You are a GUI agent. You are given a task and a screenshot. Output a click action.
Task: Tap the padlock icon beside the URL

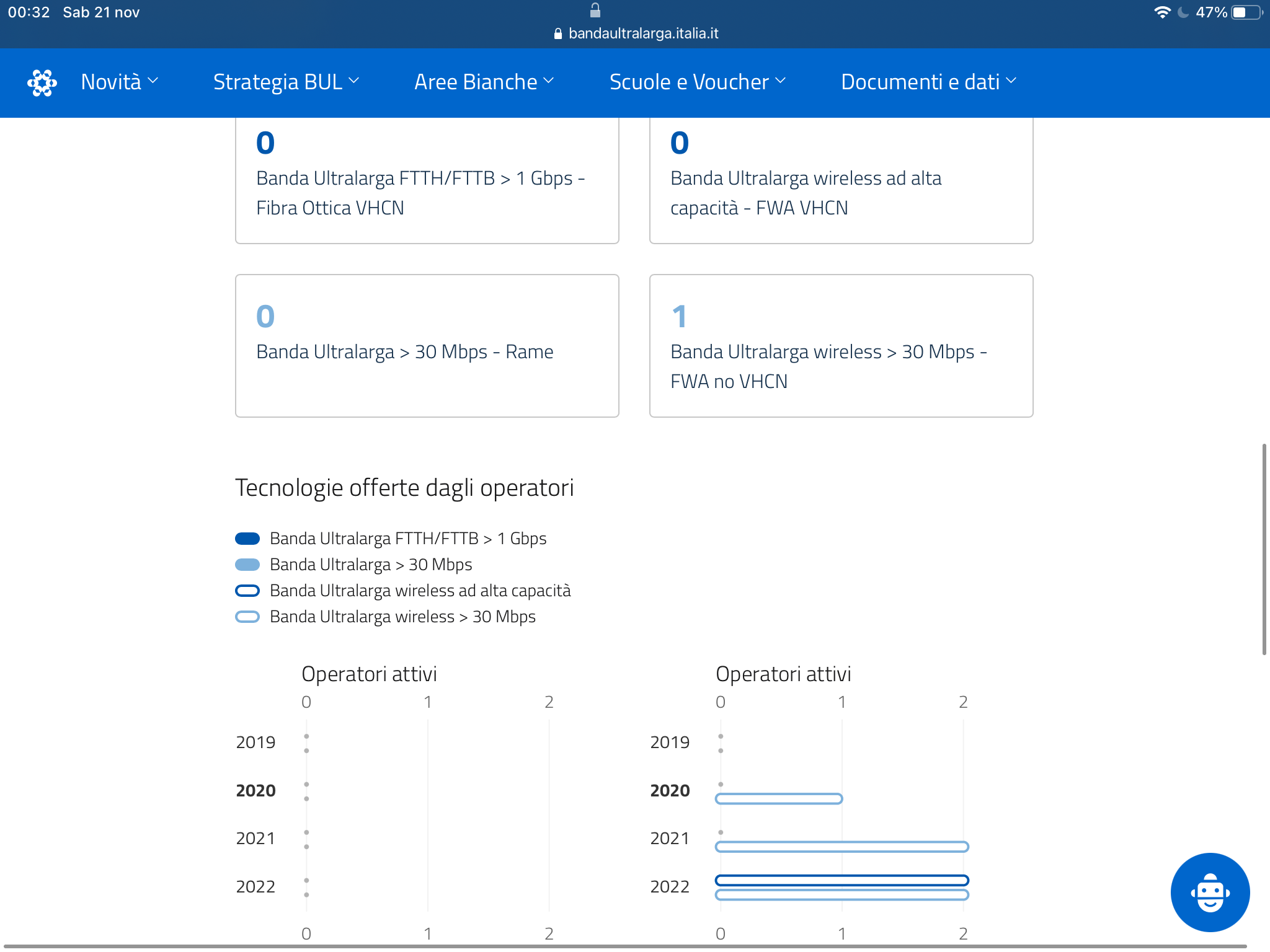click(557, 33)
